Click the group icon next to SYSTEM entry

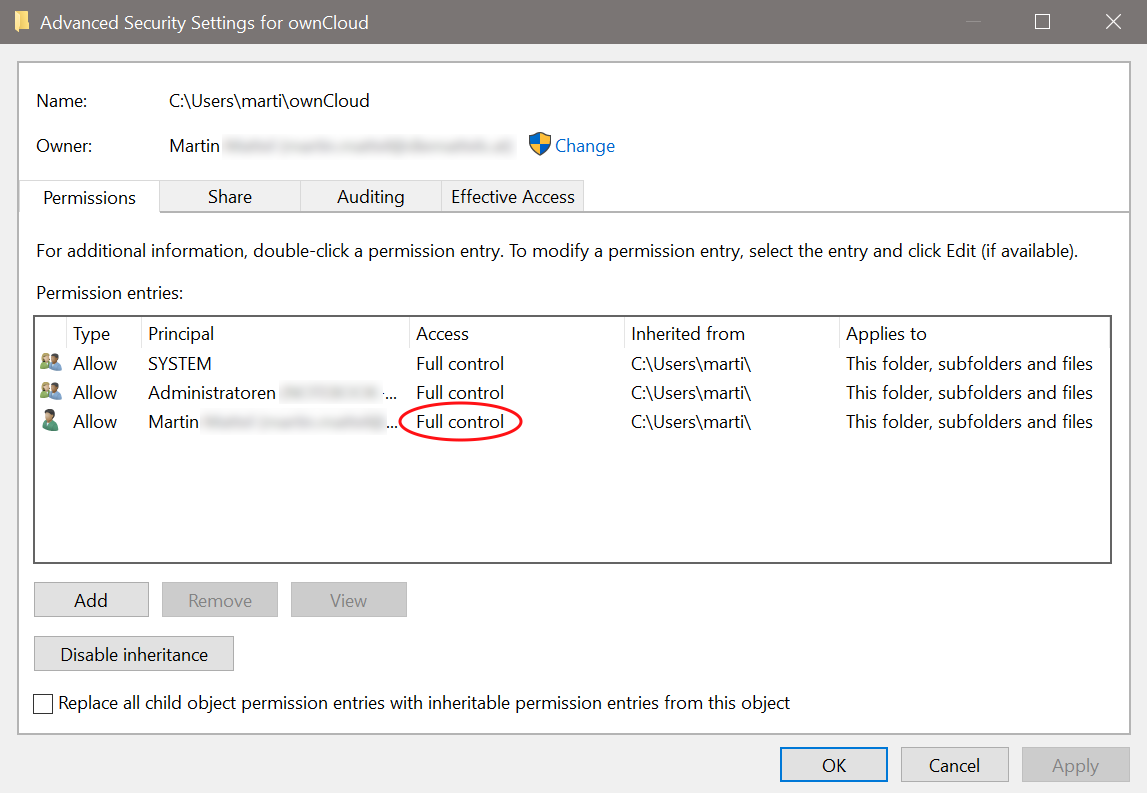tap(50, 362)
